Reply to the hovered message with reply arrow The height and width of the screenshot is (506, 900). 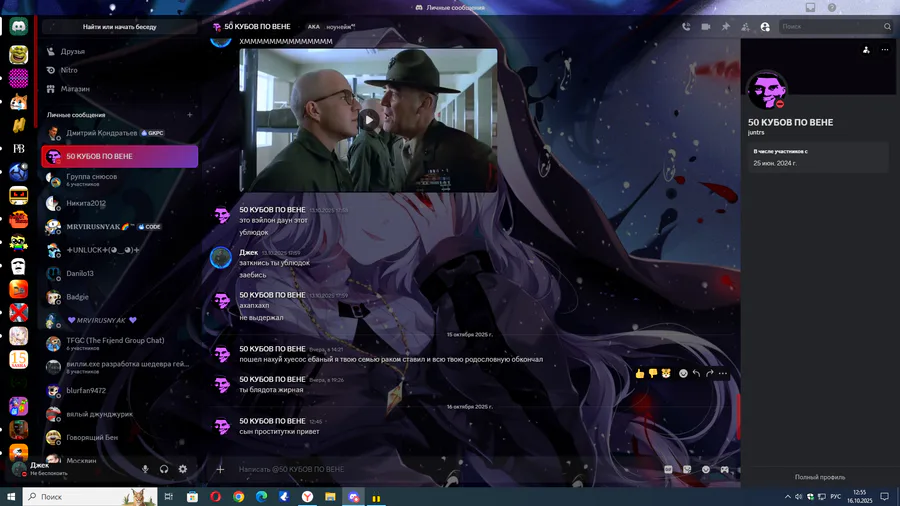pos(696,373)
